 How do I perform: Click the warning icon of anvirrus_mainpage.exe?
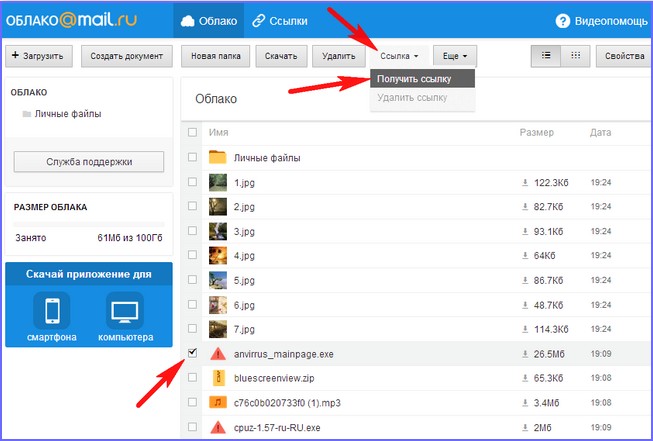coord(217,354)
